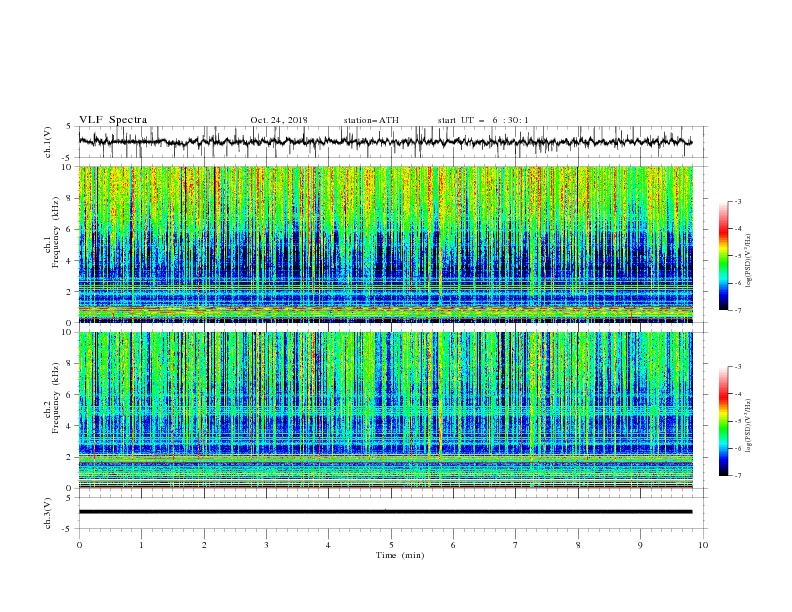Click inside the ch.2 spectrogram panel
This screenshot has height=612, width=792.
point(385,410)
